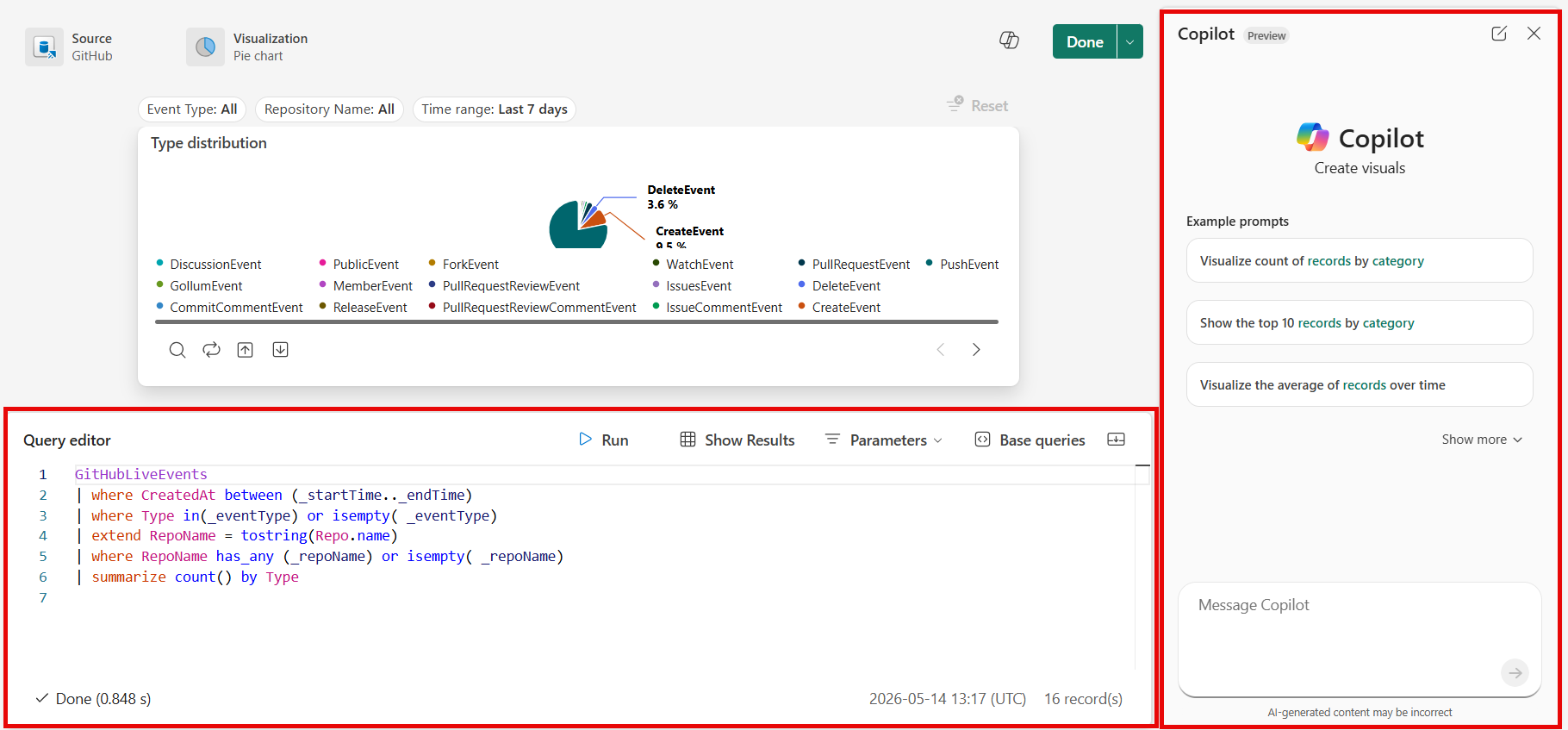The width and height of the screenshot is (1568, 730).
Task: Open Base queries
Action: pos(1030,440)
